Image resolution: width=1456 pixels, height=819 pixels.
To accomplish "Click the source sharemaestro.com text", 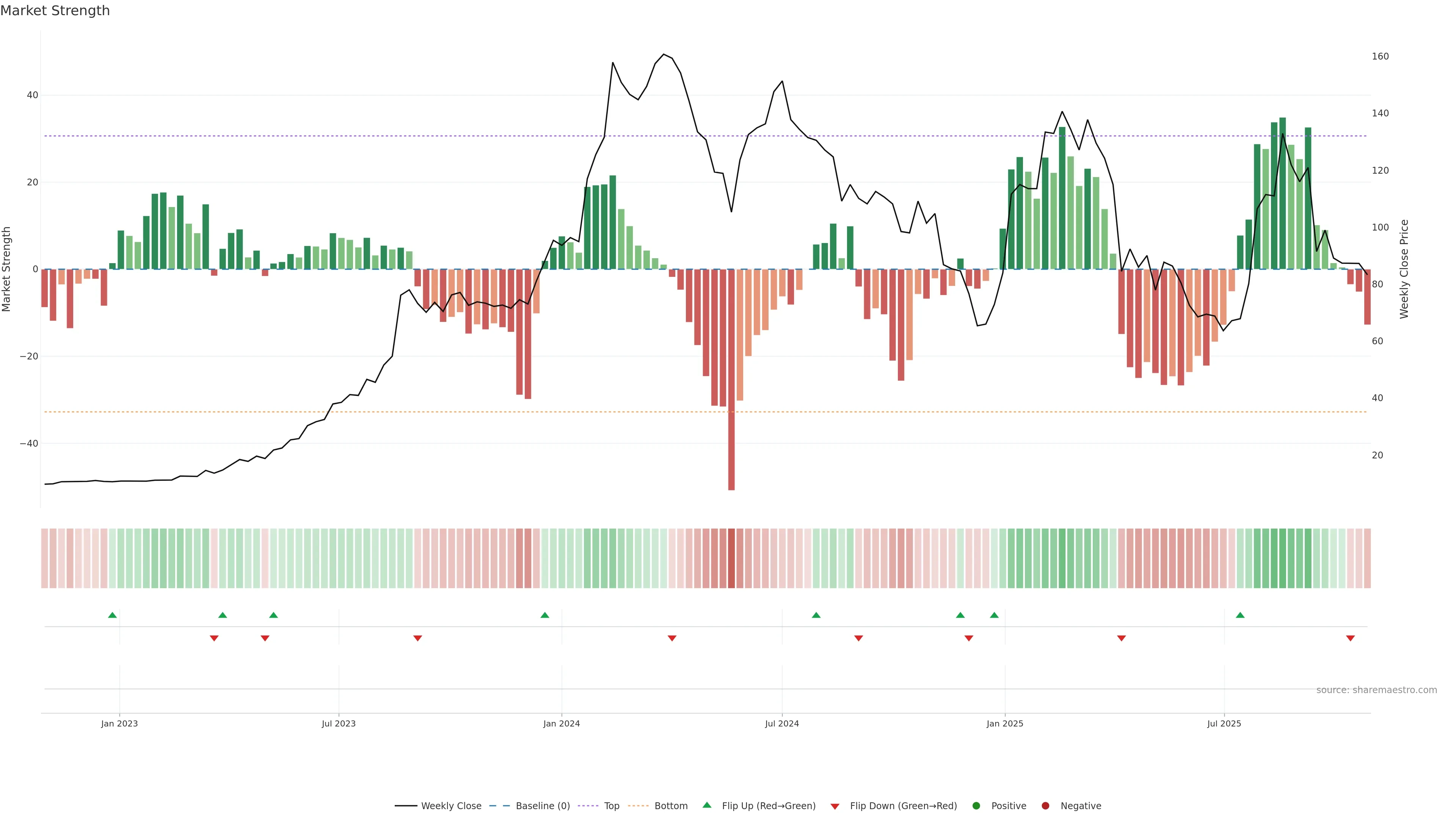I will tap(1376, 690).
